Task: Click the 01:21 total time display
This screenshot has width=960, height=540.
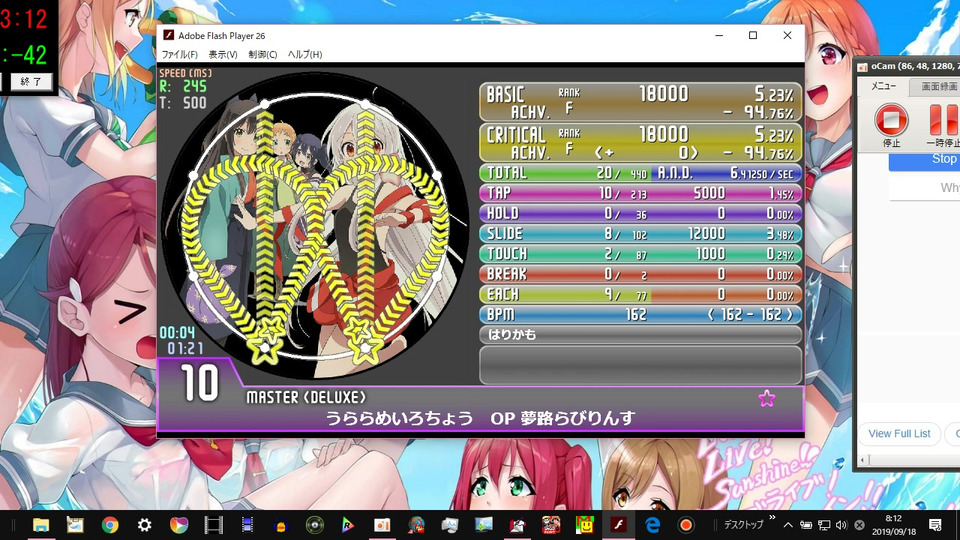Action: [185, 349]
